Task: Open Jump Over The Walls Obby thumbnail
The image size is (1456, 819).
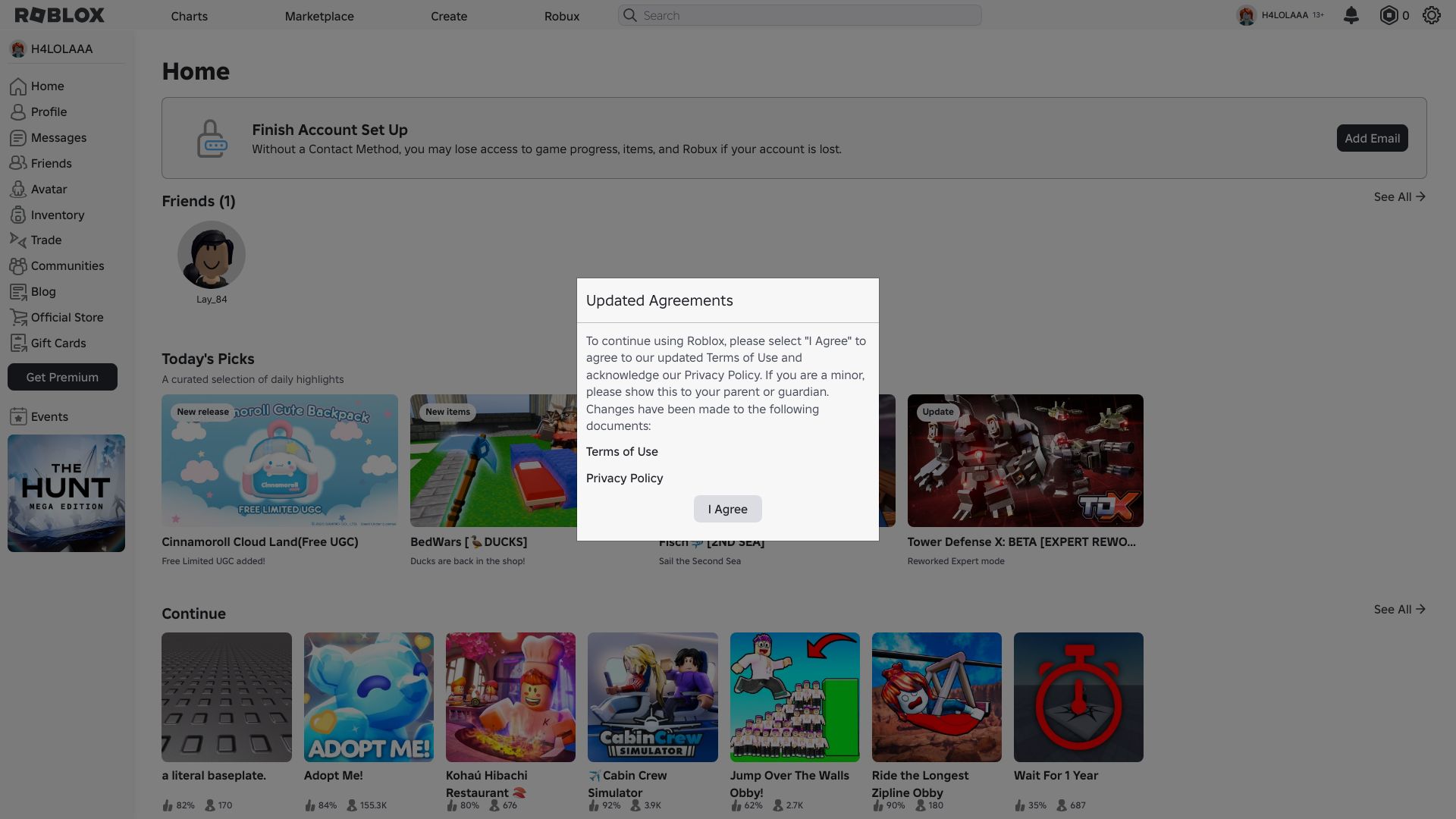Action: [795, 698]
